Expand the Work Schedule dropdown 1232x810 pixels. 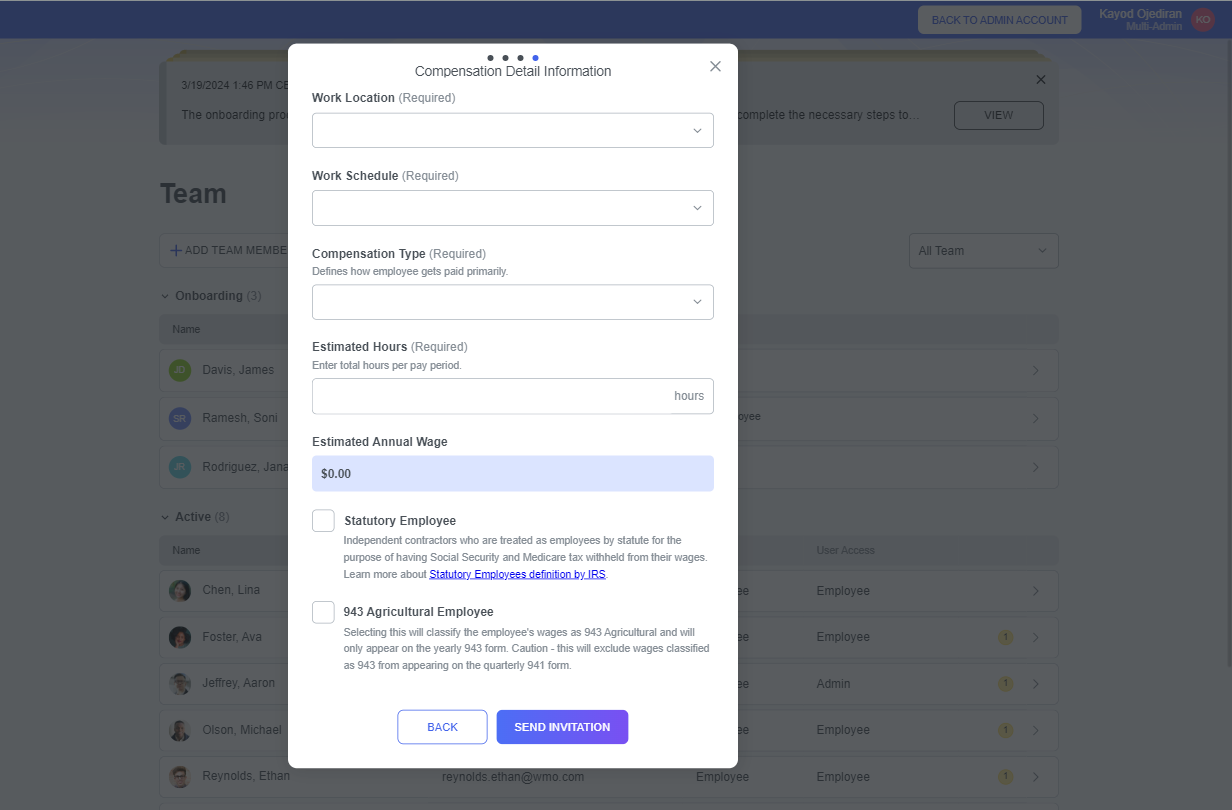(x=512, y=208)
